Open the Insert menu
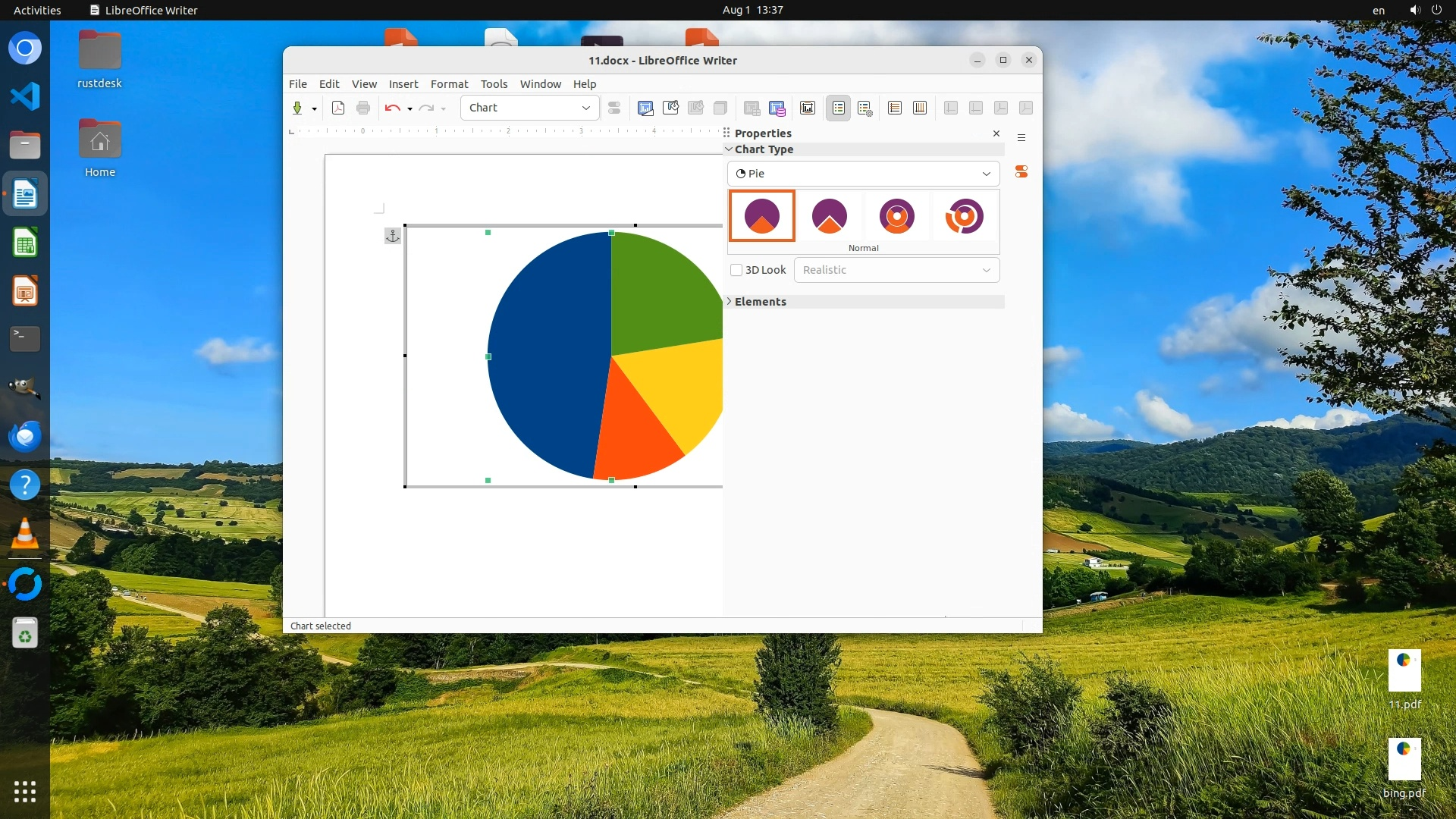Screen dimensions: 1456x819 (403, 84)
